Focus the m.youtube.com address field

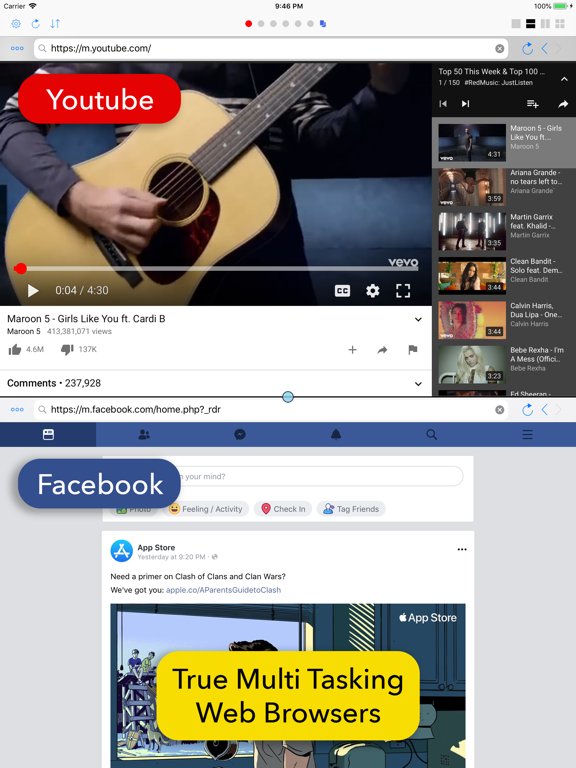(x=270, y=48)
